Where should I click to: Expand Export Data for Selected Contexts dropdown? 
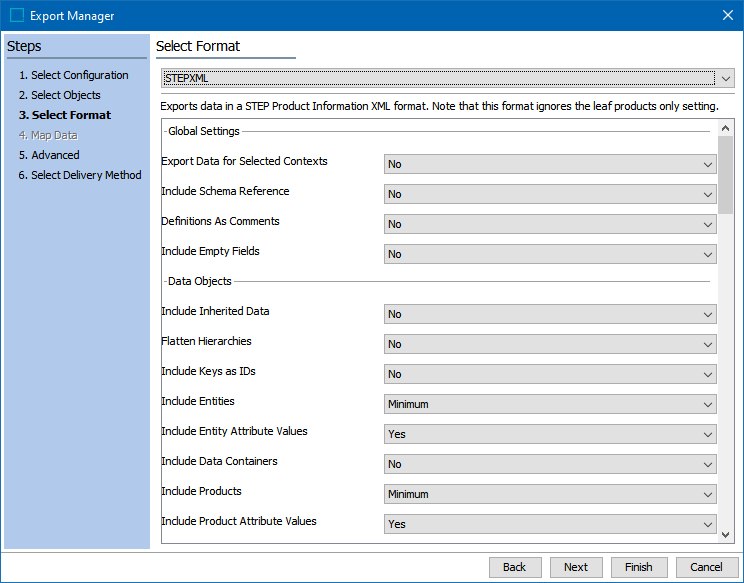(x=550, y=164)
